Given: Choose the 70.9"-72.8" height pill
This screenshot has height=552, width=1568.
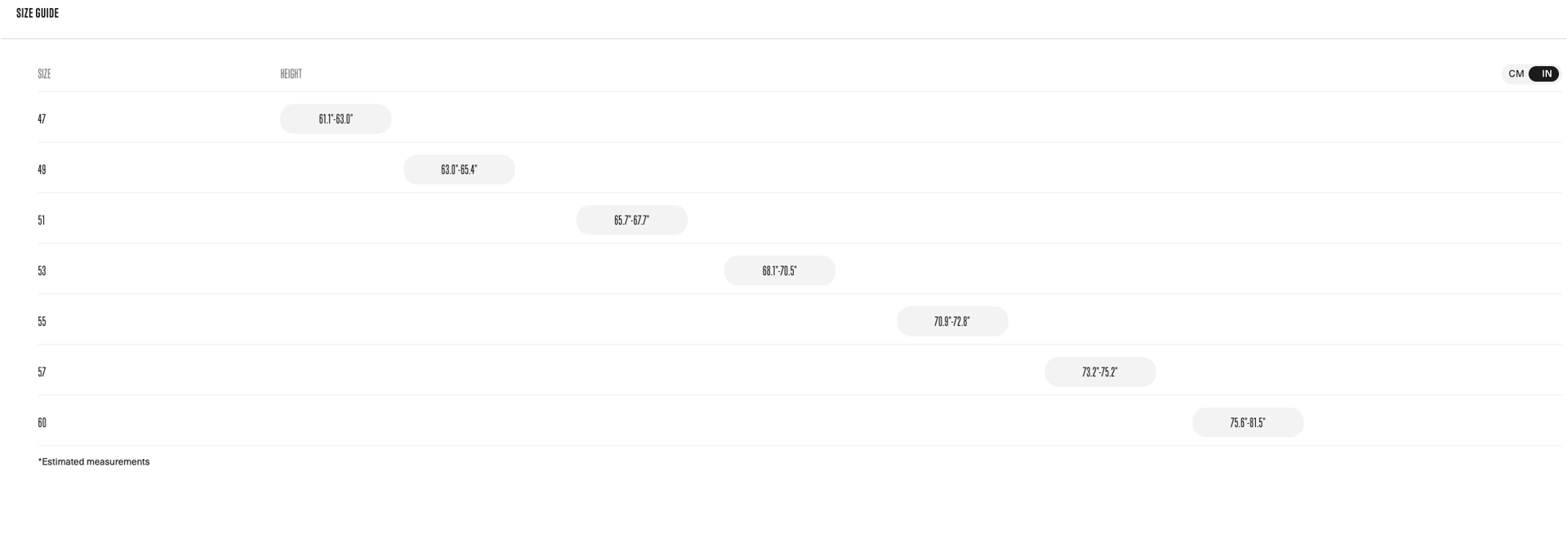Looking at the screenshot, I should (x=952, y=322).
